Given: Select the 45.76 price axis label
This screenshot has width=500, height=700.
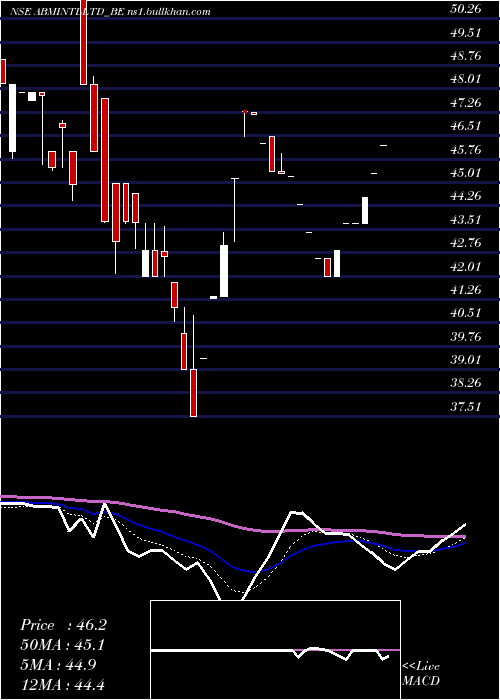Looking at the screenshot, I should coord(465,149).
